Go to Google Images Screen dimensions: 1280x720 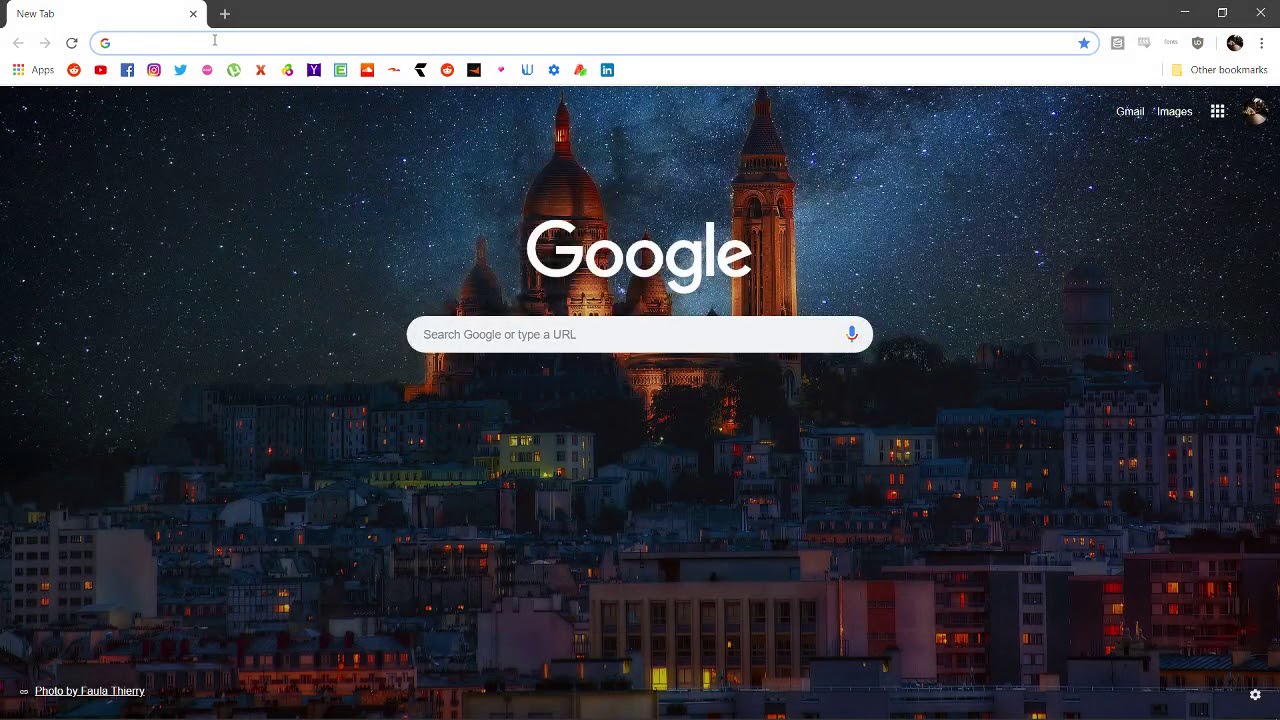click(1175, 112)
